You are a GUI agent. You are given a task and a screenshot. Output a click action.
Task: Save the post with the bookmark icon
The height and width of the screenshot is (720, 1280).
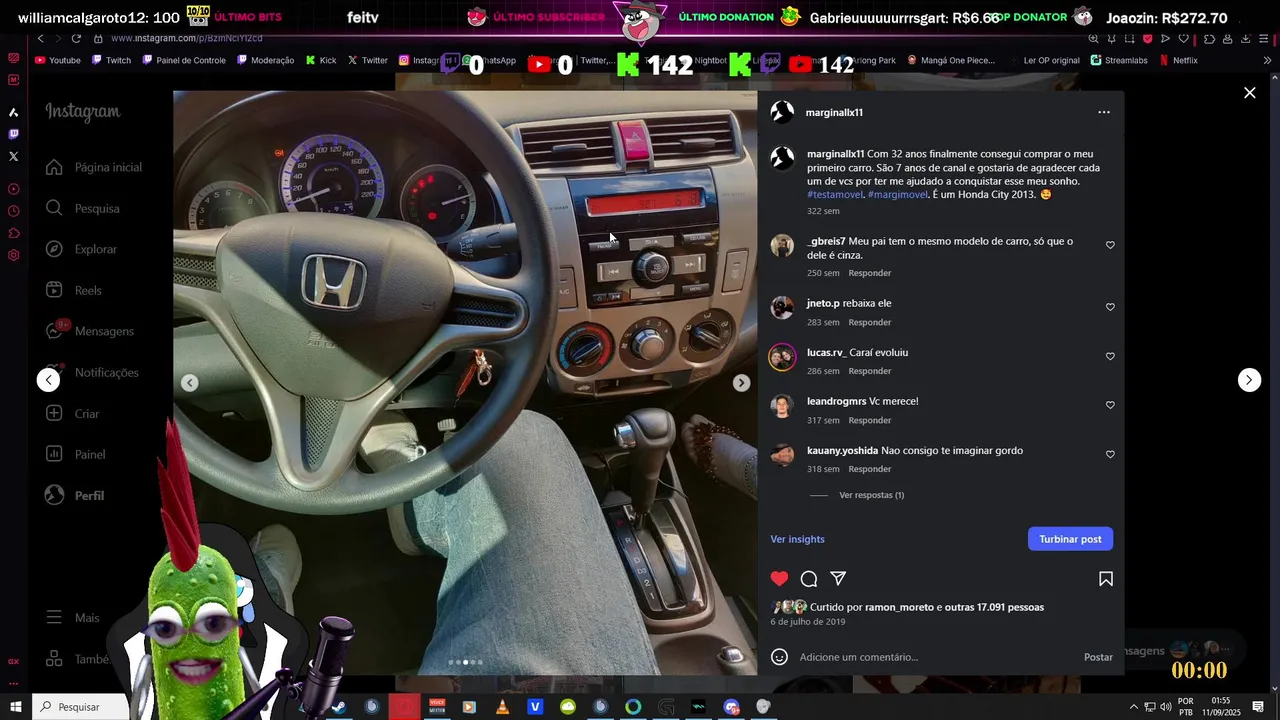pyautogui.click(x=1106, y=579)
